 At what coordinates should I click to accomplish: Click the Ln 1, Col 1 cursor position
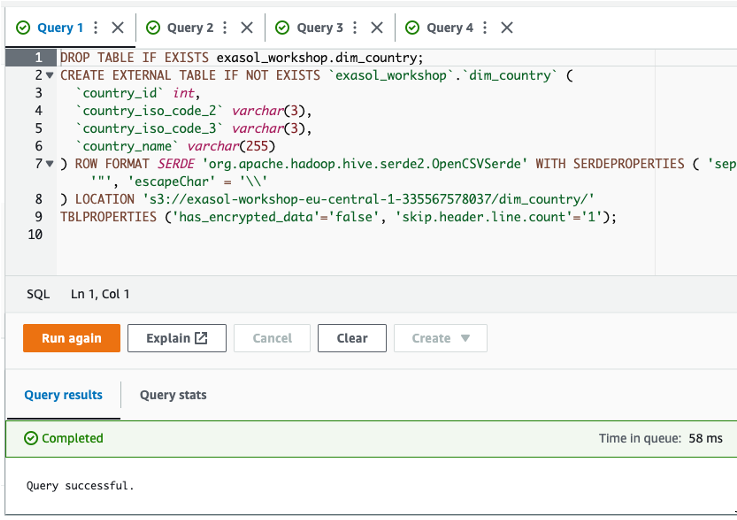tap(100, 294)
